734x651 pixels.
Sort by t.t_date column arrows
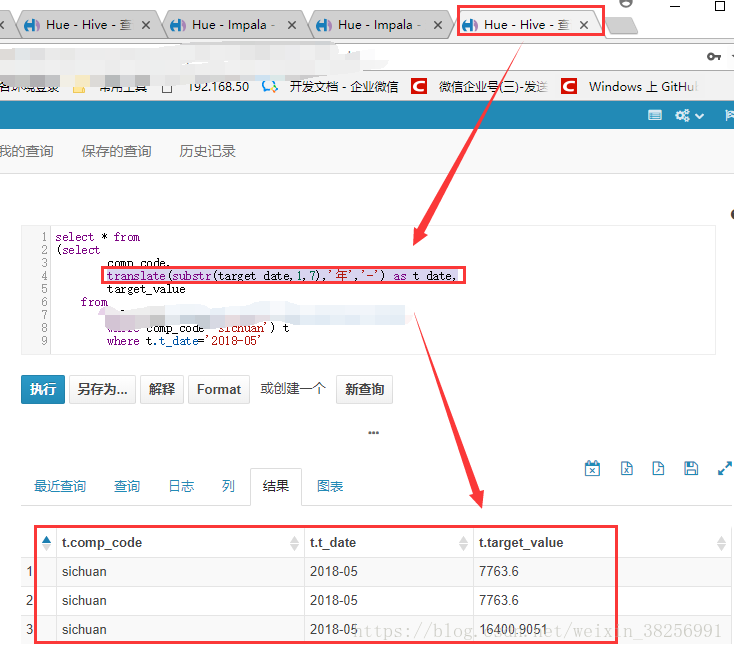click(x=463, y=543)
